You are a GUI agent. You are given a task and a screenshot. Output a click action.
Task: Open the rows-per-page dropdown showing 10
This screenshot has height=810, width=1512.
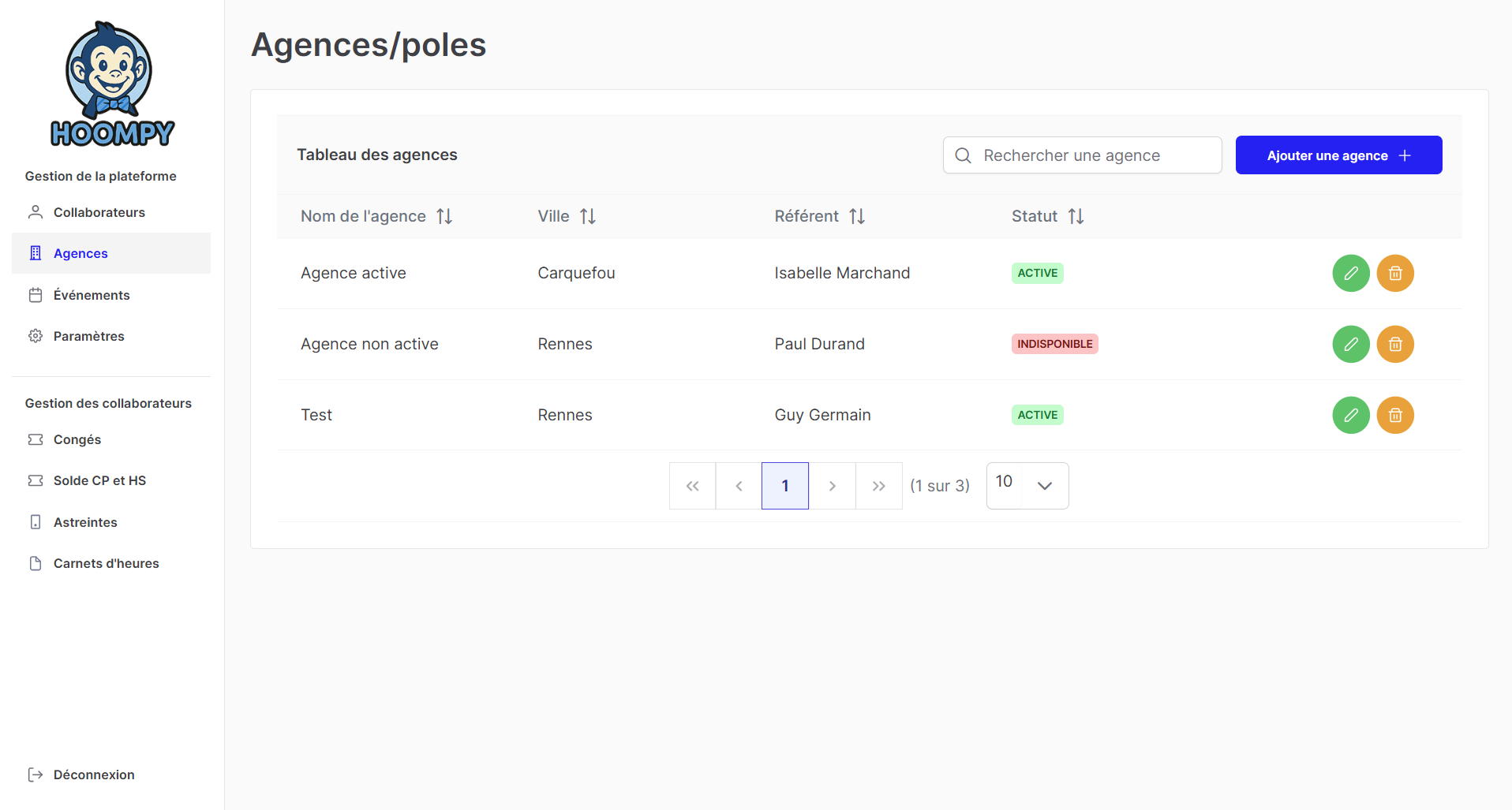[x=1027, y=486]
